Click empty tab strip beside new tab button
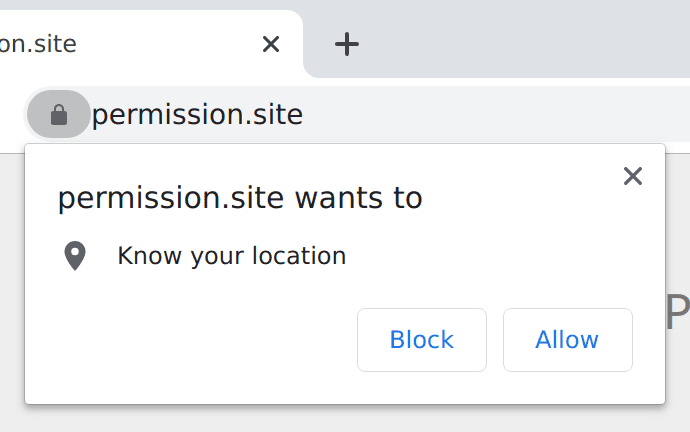The image size is (690, 432). 520,40
